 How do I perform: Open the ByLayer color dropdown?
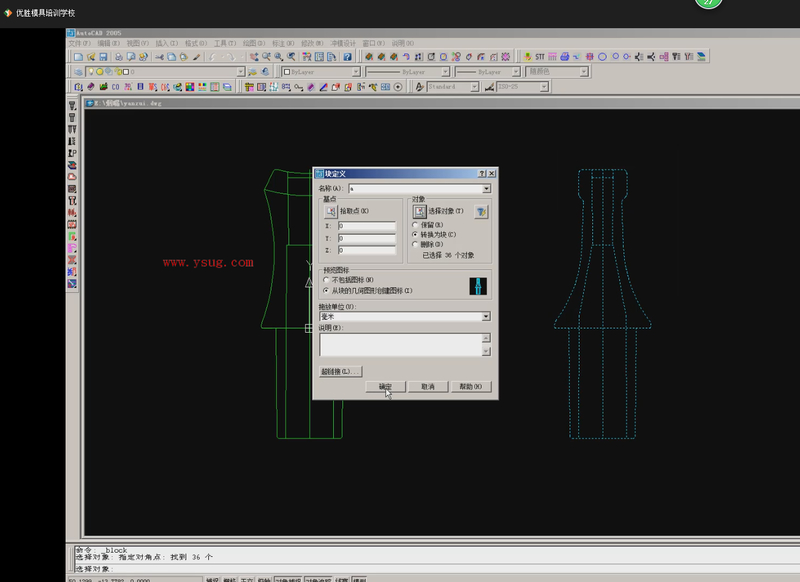(x=356, y=72)
